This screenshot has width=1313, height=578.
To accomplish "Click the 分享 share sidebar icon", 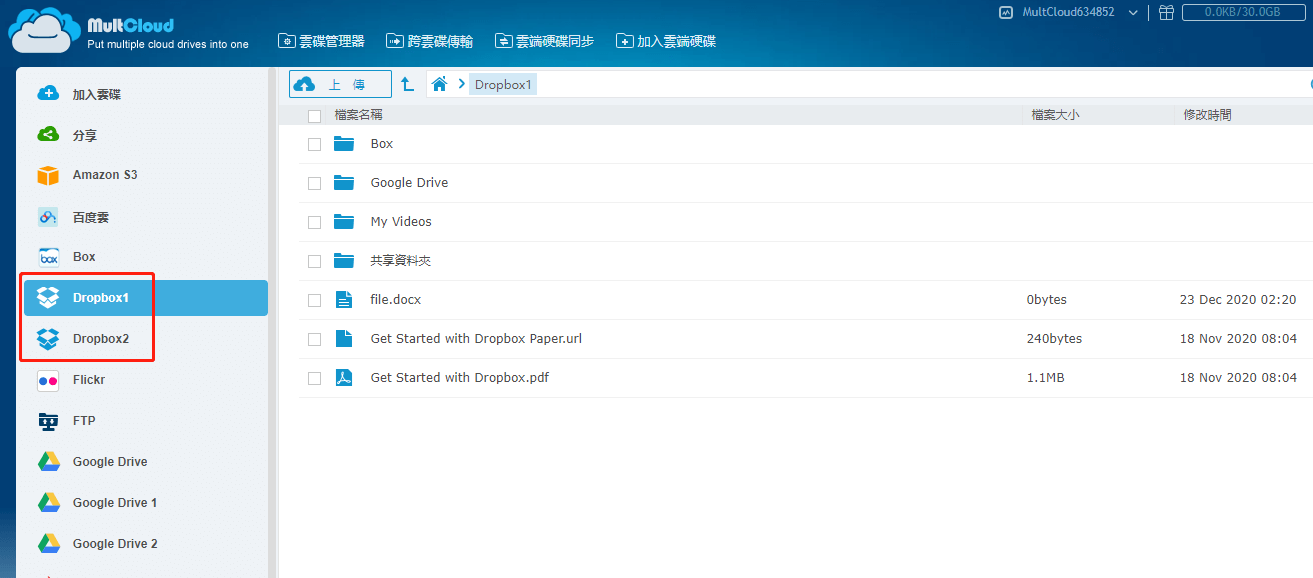I will pos(48,134).
